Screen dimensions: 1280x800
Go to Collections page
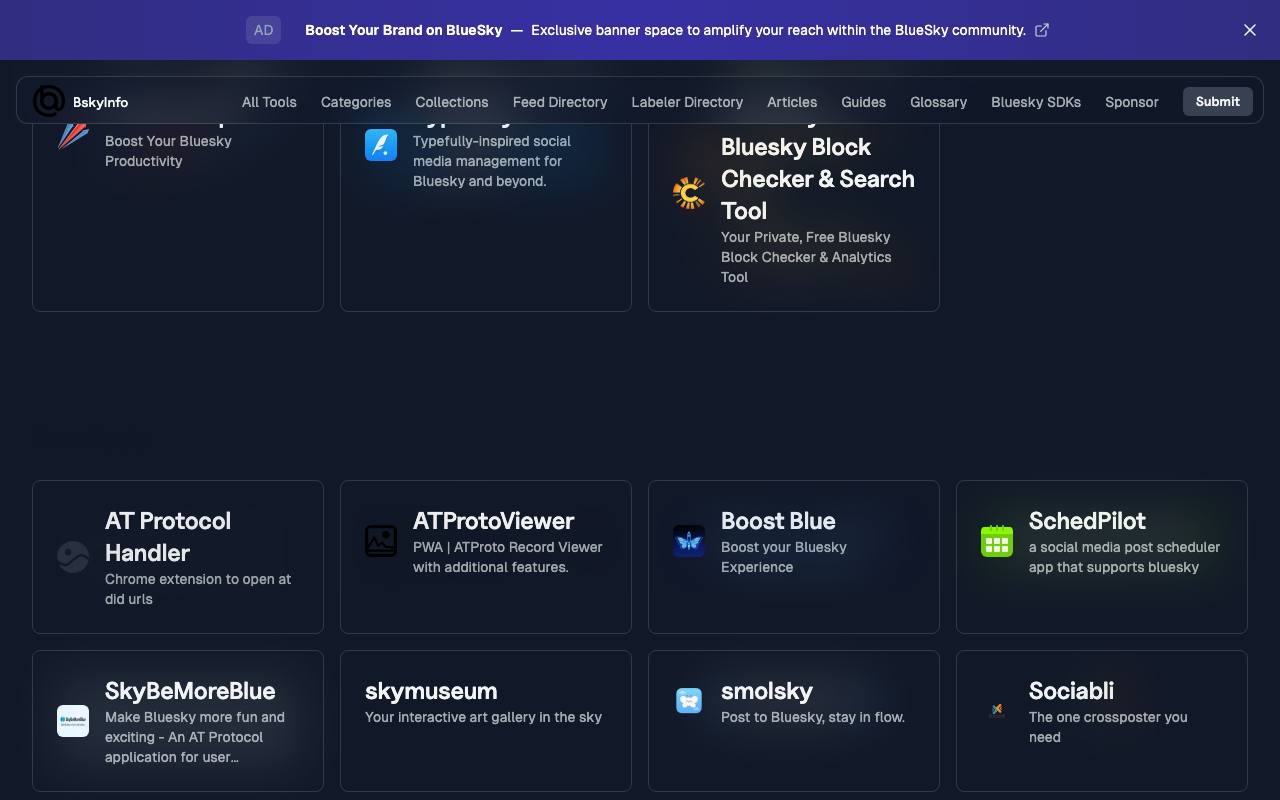452,102
